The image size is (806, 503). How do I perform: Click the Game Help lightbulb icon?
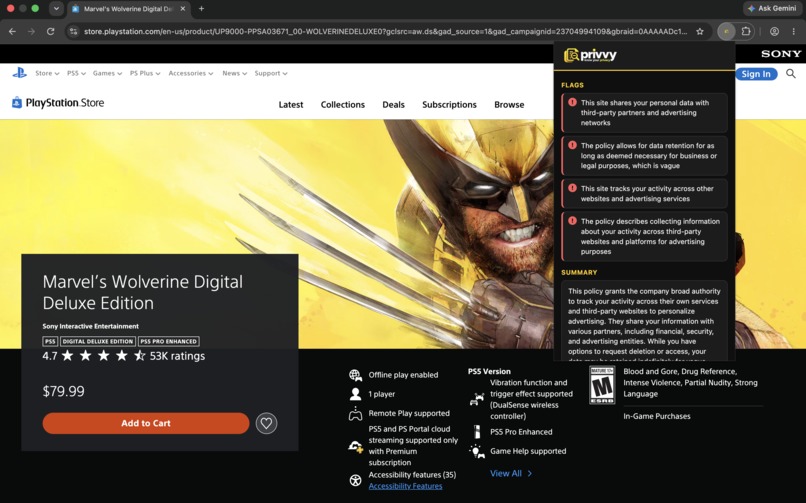pos(477,451)
